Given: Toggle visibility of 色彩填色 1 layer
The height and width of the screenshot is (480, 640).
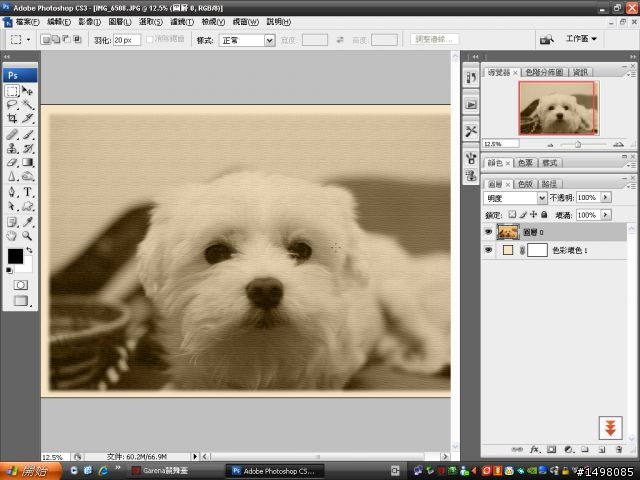Looking at the screenshot, I should (x=488, y=250).
